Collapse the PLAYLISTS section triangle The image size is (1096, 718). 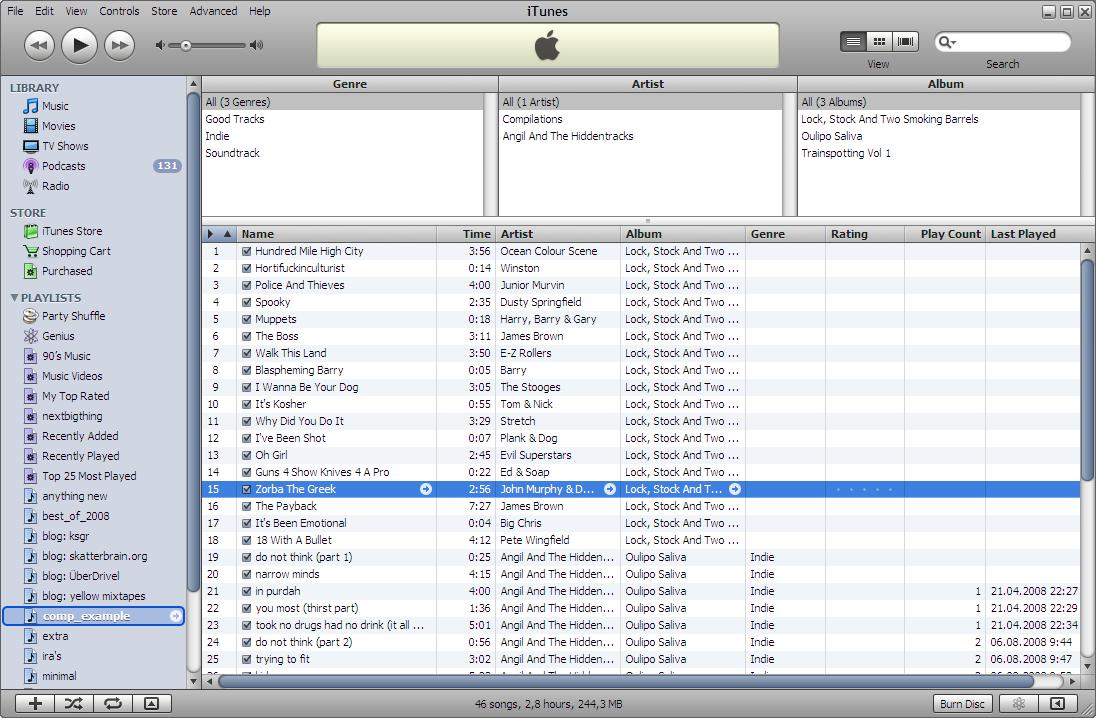(x=14, y=298)
